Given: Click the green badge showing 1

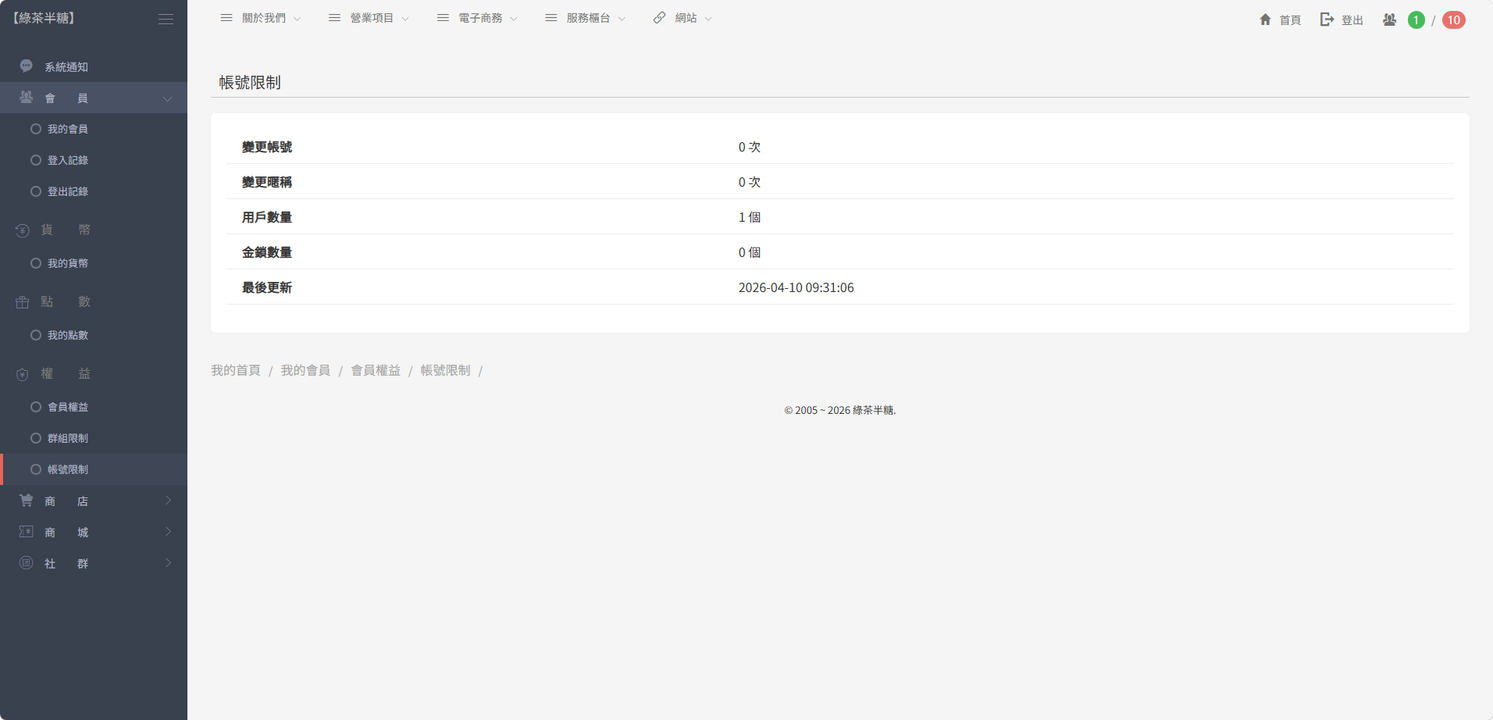Looking at the screenshot, I should [1415, 20].
